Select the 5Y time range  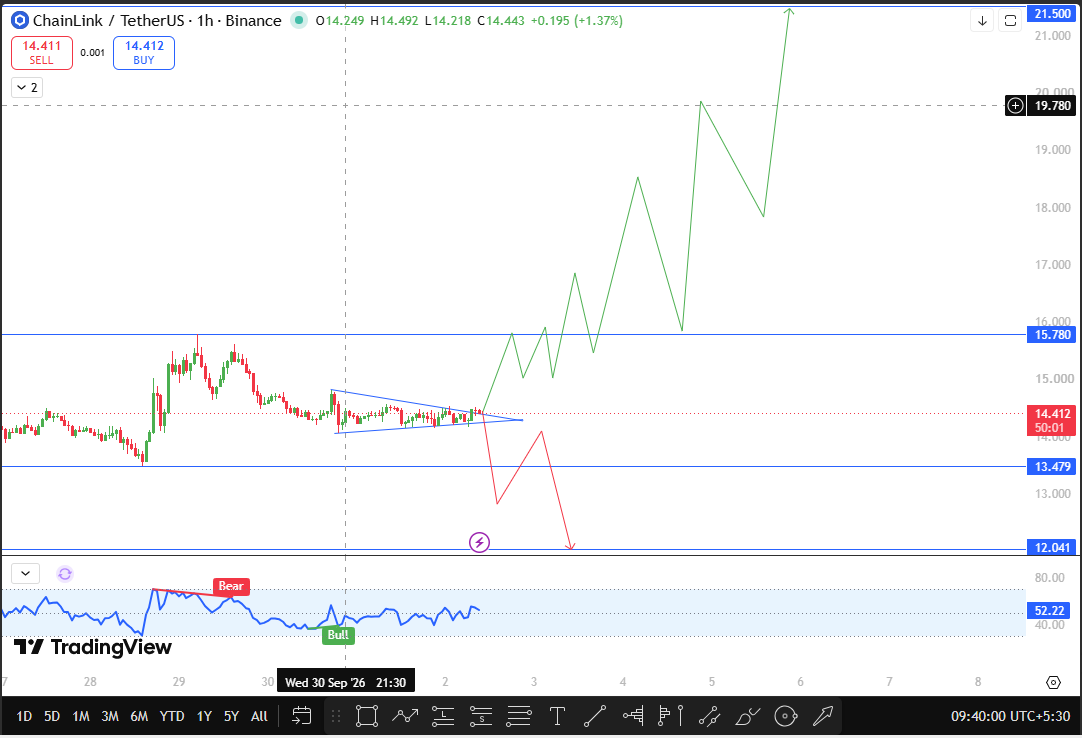pos(231,716)
